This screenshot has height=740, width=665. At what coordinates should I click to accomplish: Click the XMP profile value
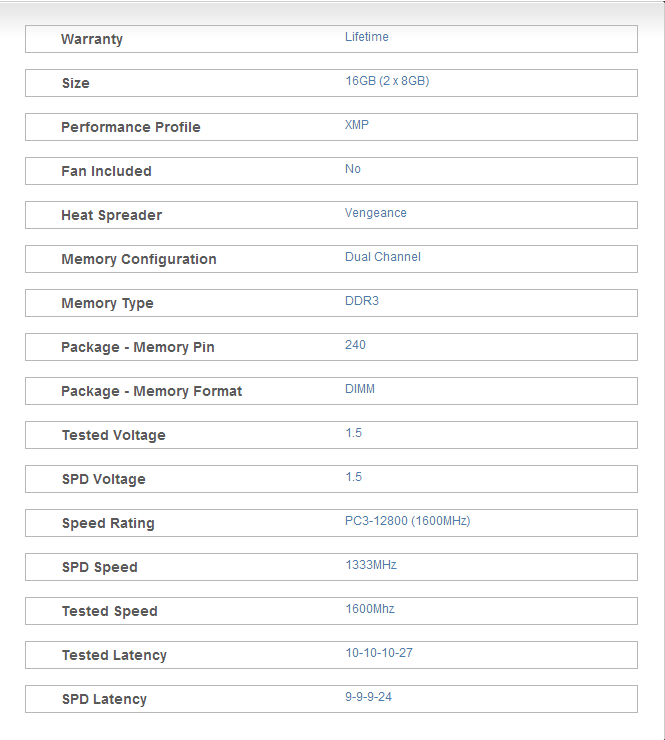[x=357, y=125]
